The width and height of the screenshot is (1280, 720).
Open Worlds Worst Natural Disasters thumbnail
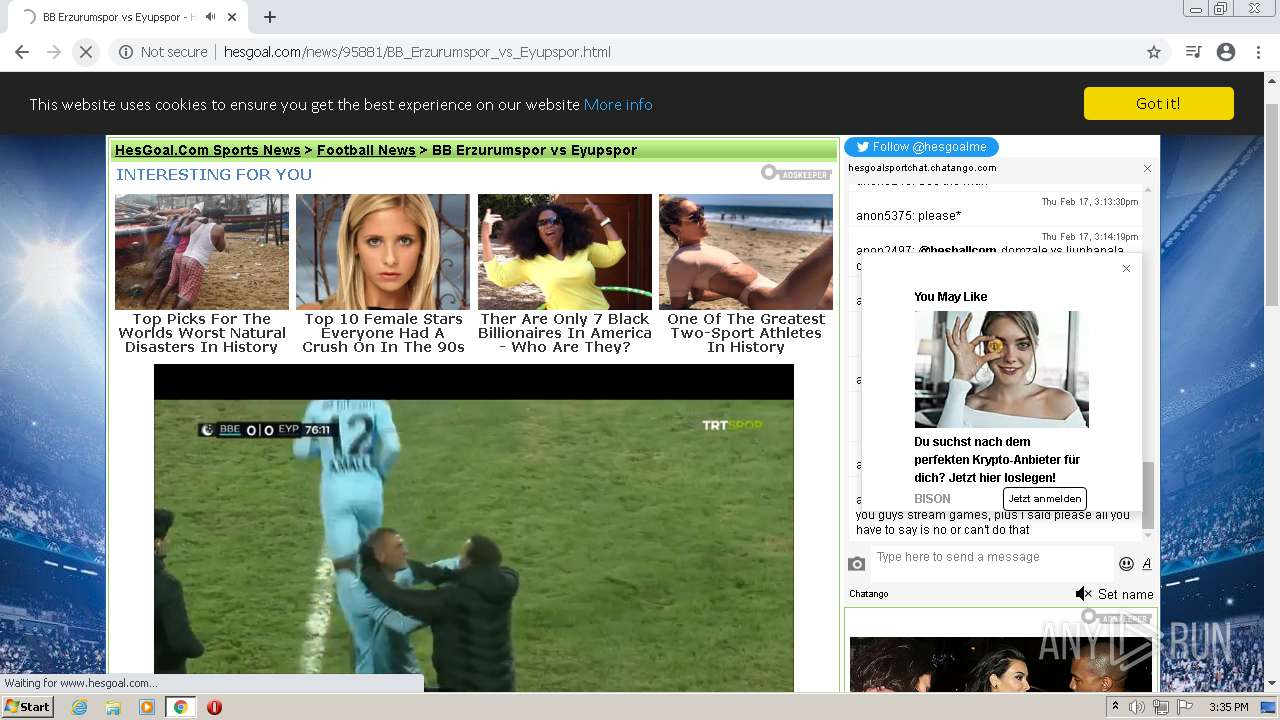(x=202, y=252)
